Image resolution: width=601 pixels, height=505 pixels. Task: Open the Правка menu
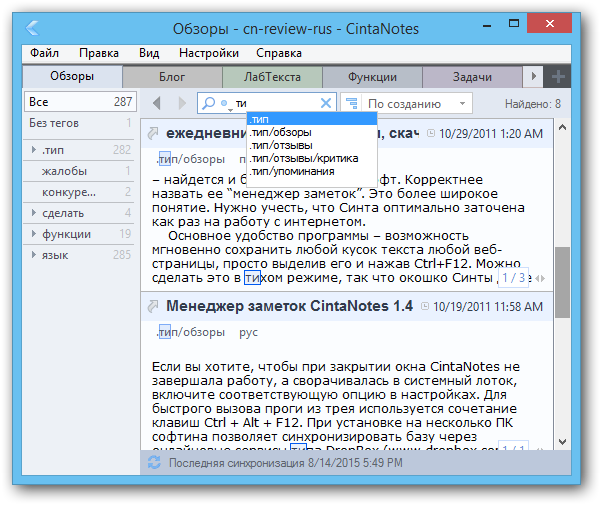[99, 53]
